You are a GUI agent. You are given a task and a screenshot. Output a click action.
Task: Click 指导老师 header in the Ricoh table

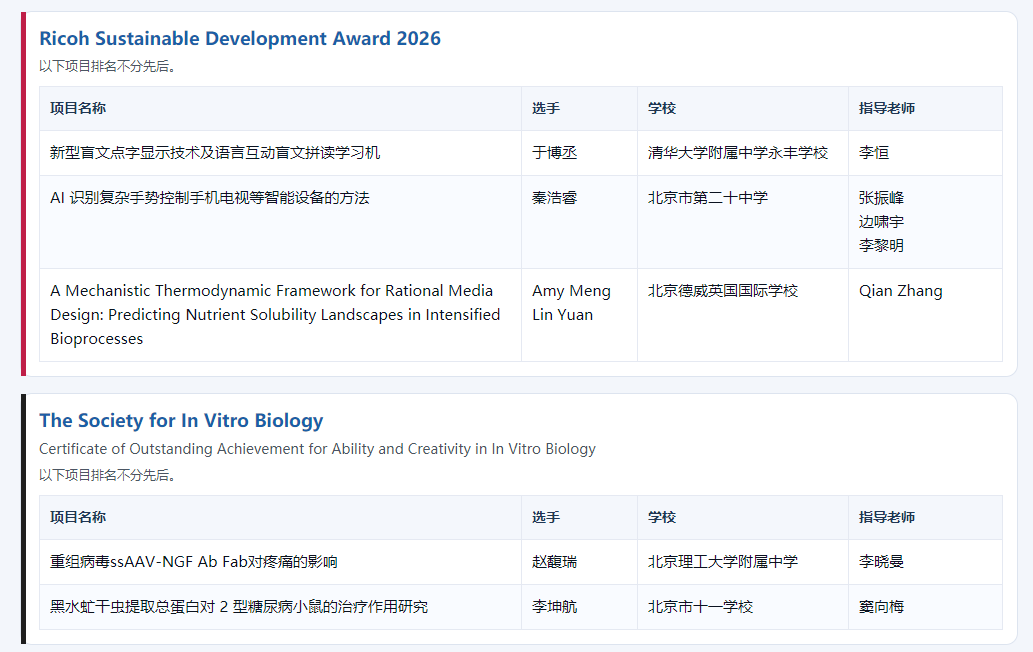(887, 108)
